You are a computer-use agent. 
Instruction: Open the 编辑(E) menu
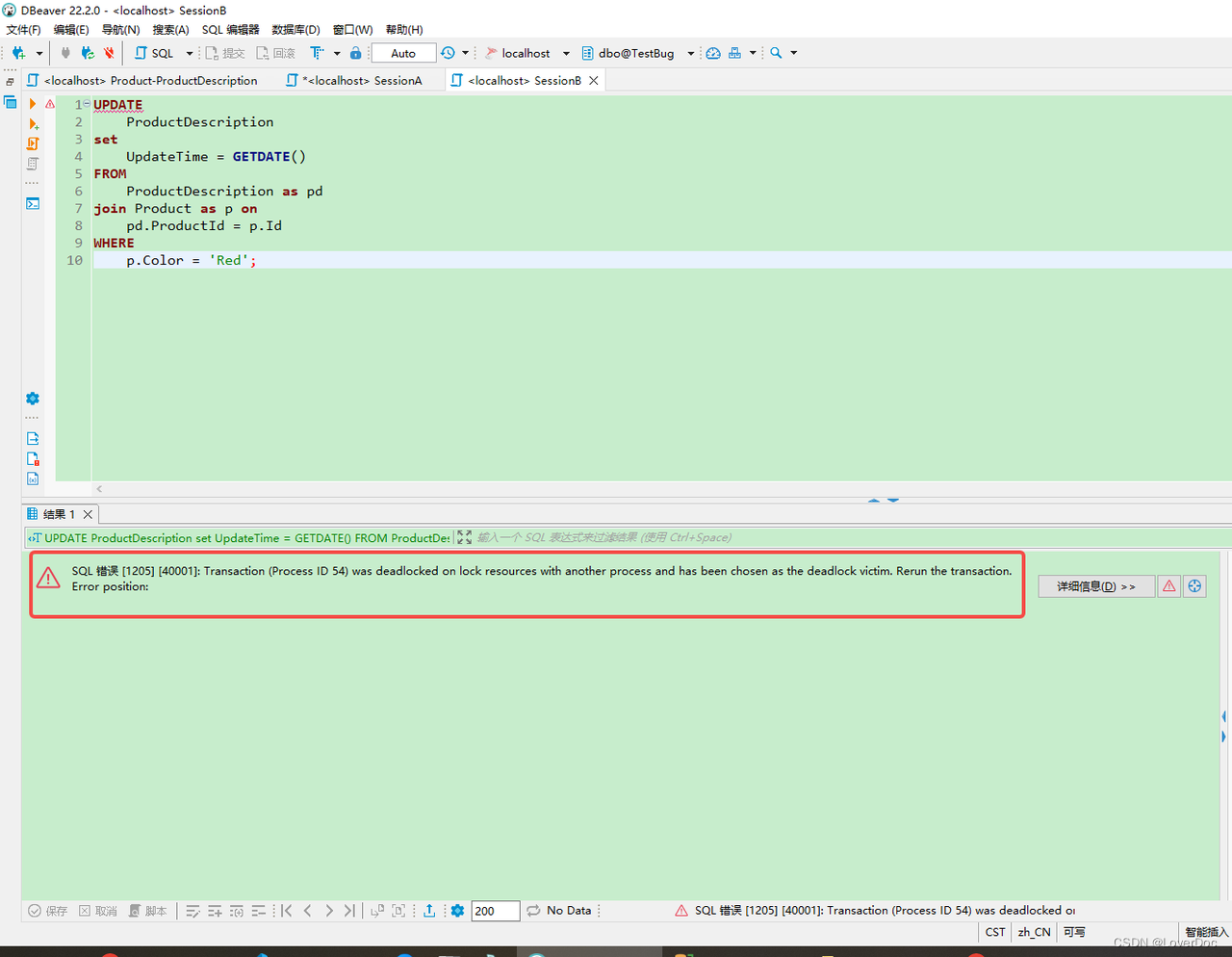[x=71, y=30]
